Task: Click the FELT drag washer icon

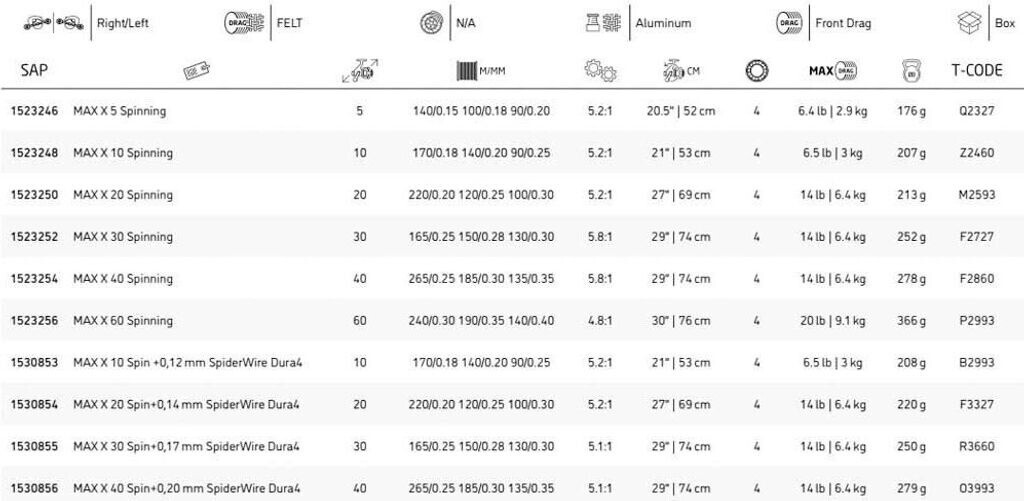Action: [243, 23]
